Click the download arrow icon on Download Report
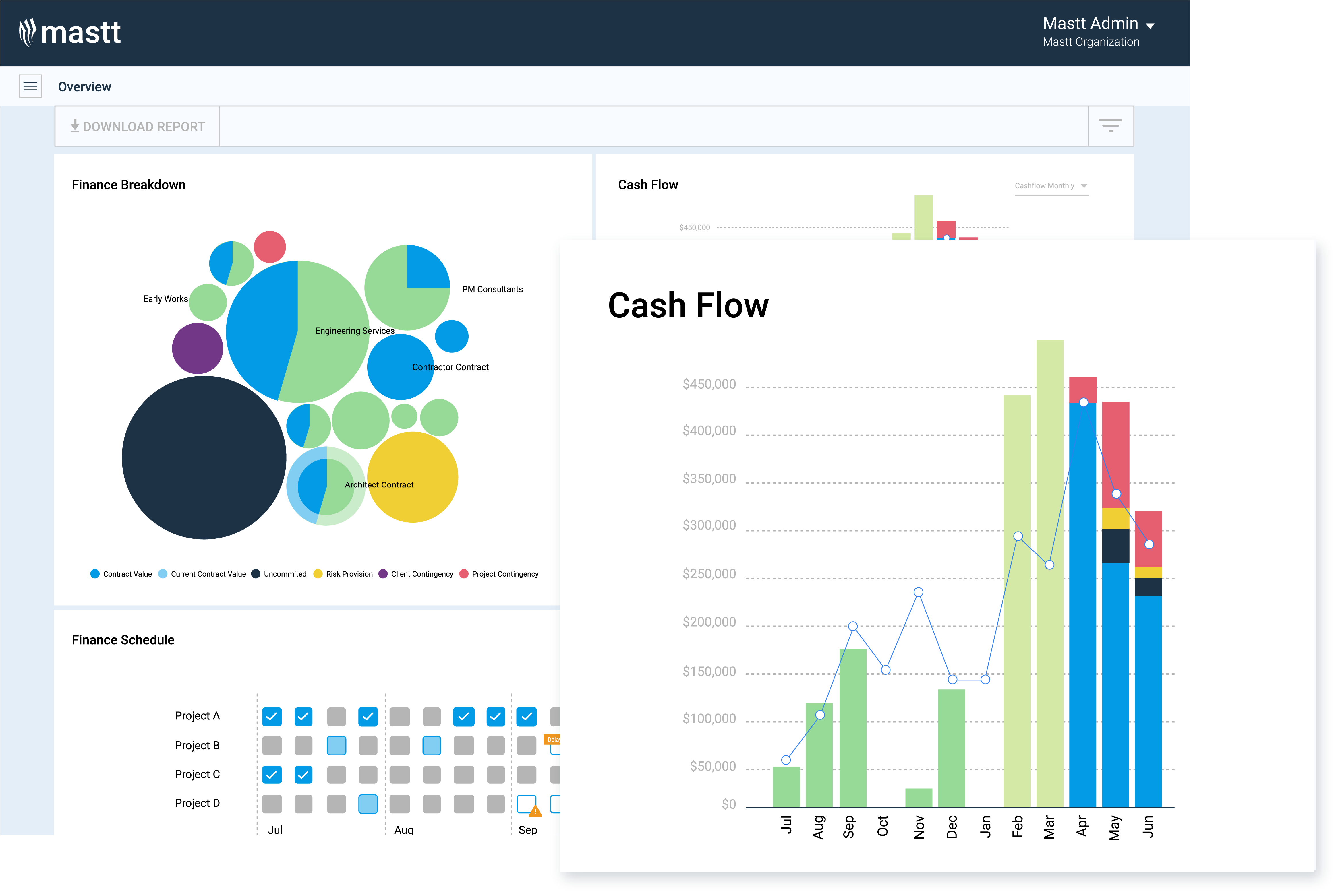This screenshot has height=896, width=1338. click(x=74, y=126)
